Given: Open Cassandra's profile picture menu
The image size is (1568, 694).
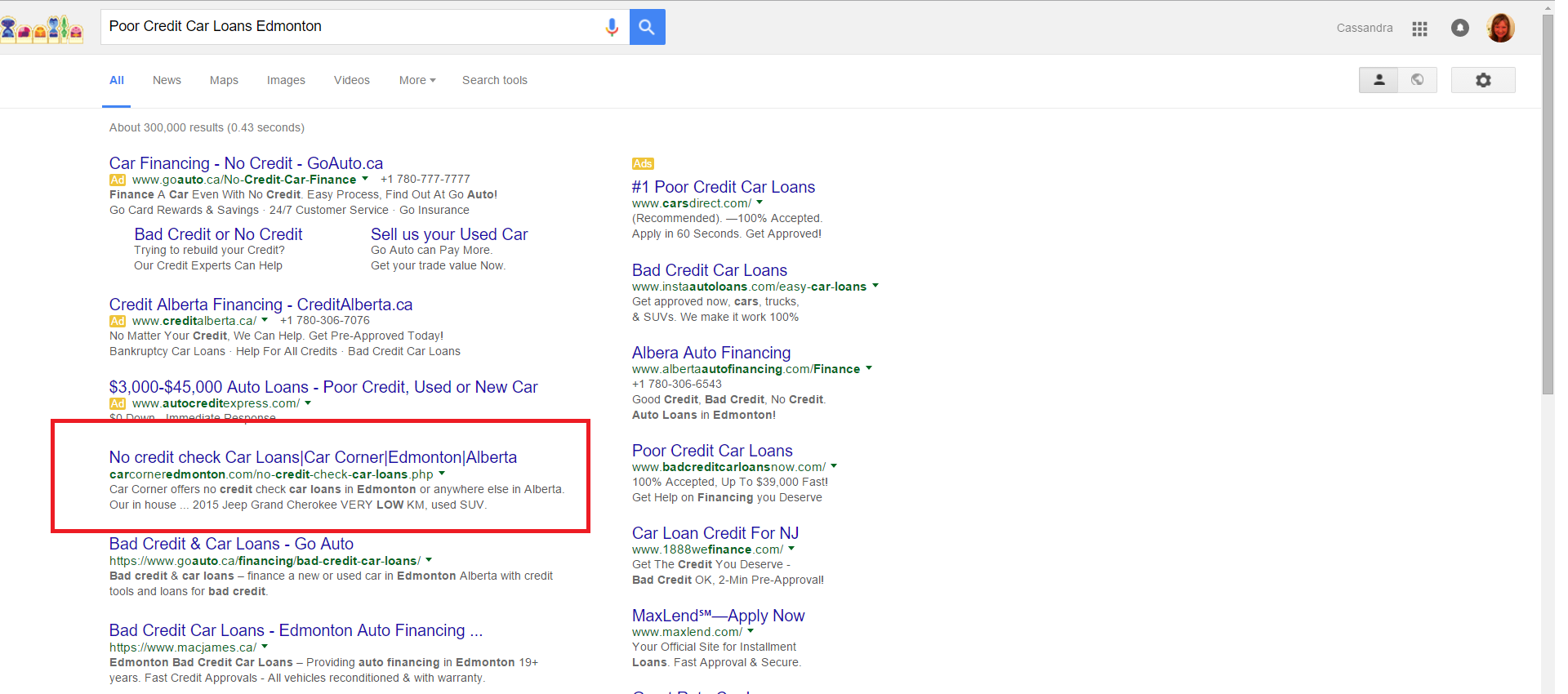Looking at the screenshot, I should (1501, 28).
